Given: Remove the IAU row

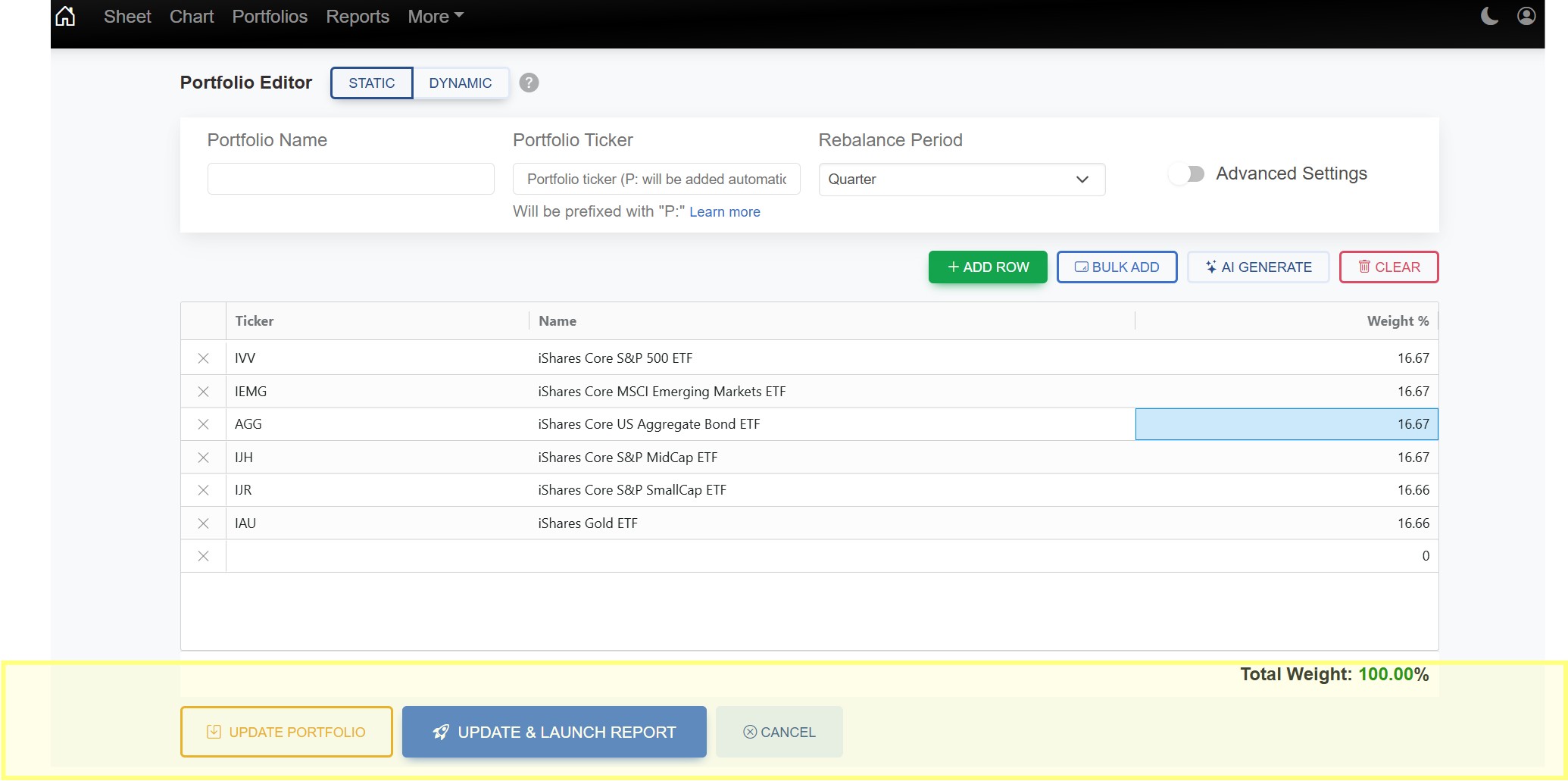Looking at the screenshot, I should coord(203,523).
